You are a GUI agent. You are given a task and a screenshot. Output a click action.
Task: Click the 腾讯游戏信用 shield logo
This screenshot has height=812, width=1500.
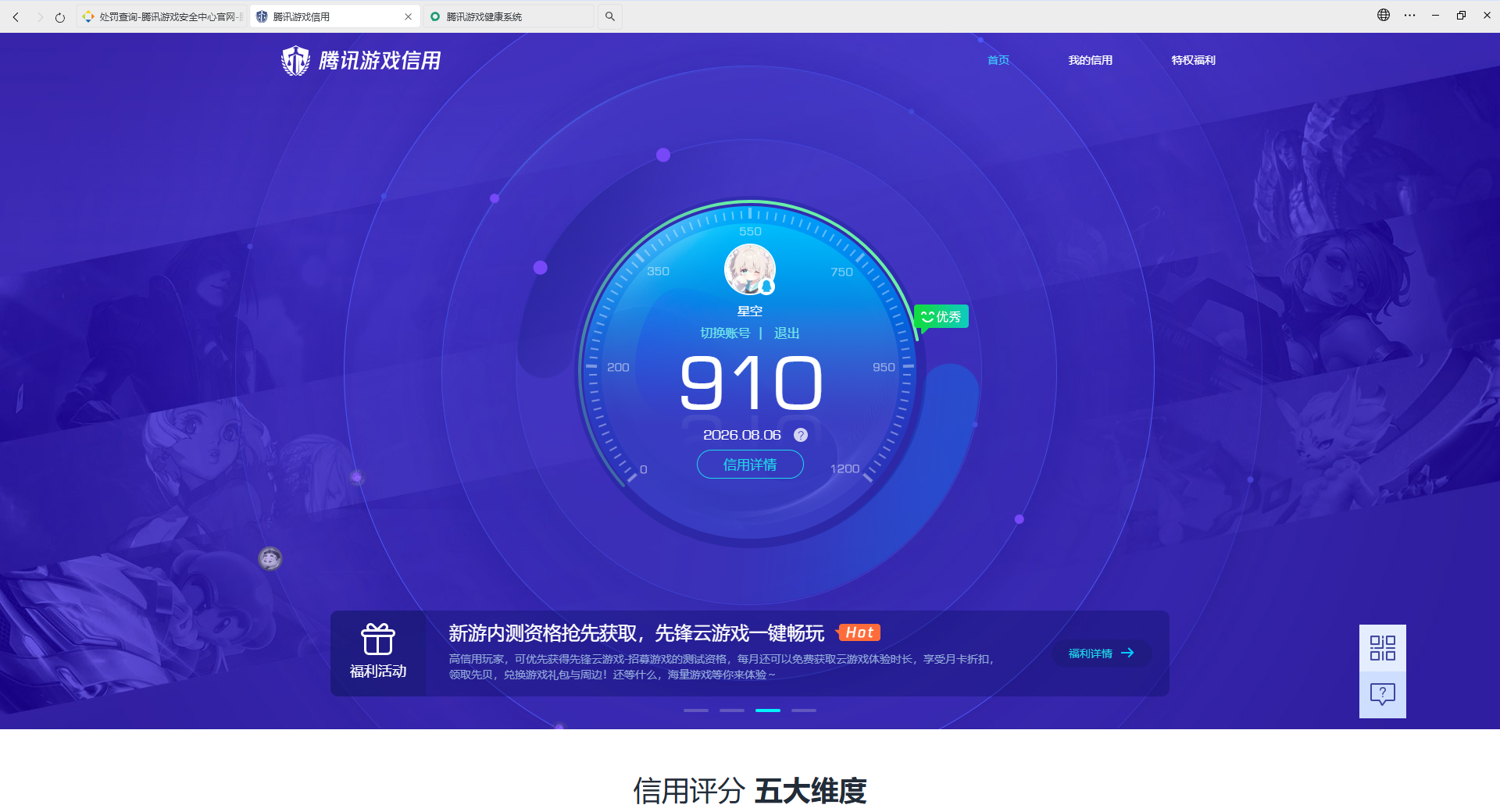click(x=361, y=60)
